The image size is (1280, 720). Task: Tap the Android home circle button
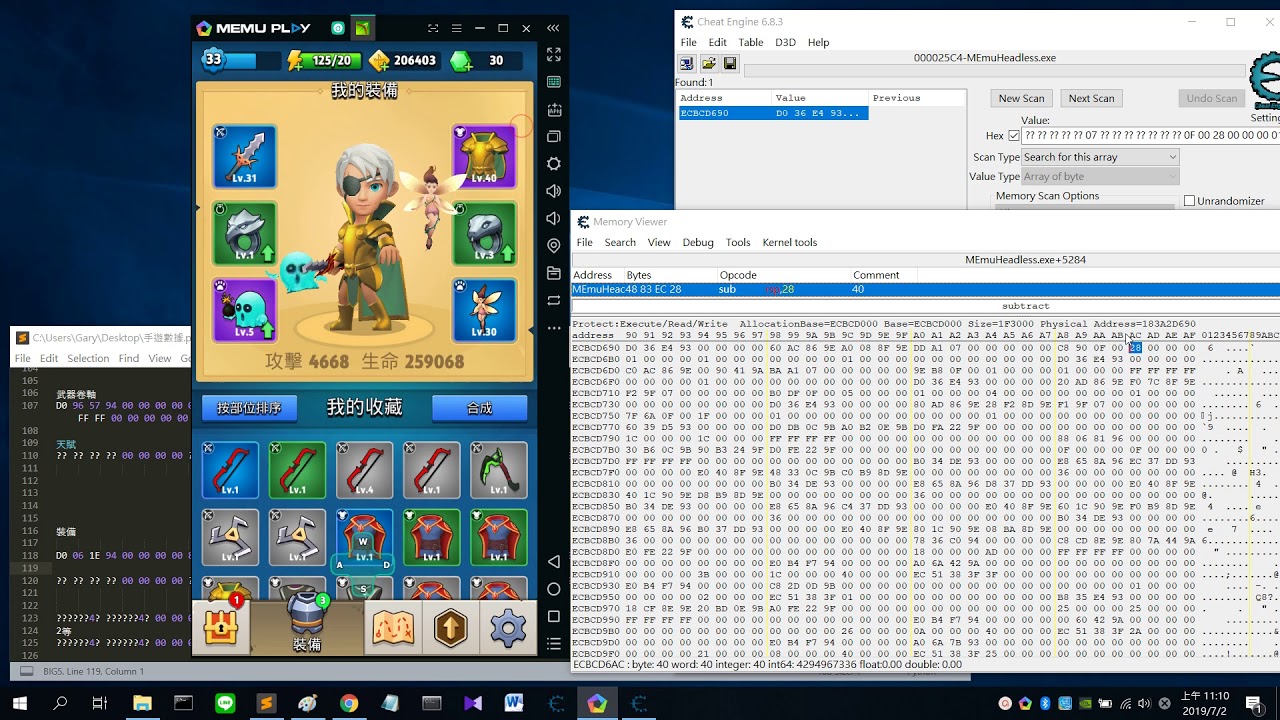pos(554,589)
